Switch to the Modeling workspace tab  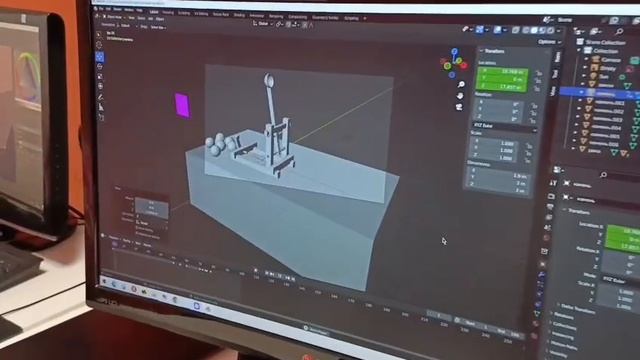pos(168,13)
